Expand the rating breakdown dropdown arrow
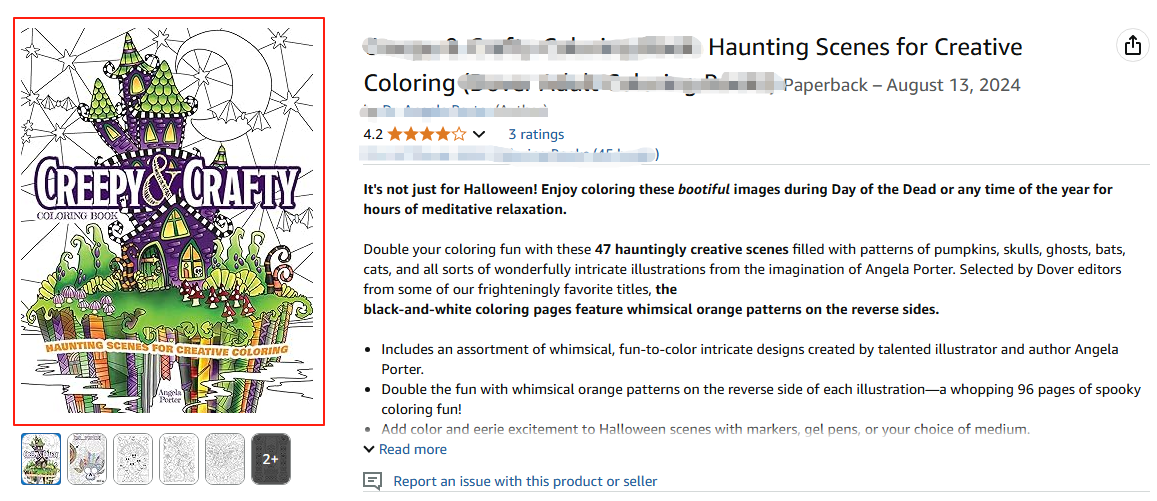Viewport: 1157px width, 501px height. 479,134
